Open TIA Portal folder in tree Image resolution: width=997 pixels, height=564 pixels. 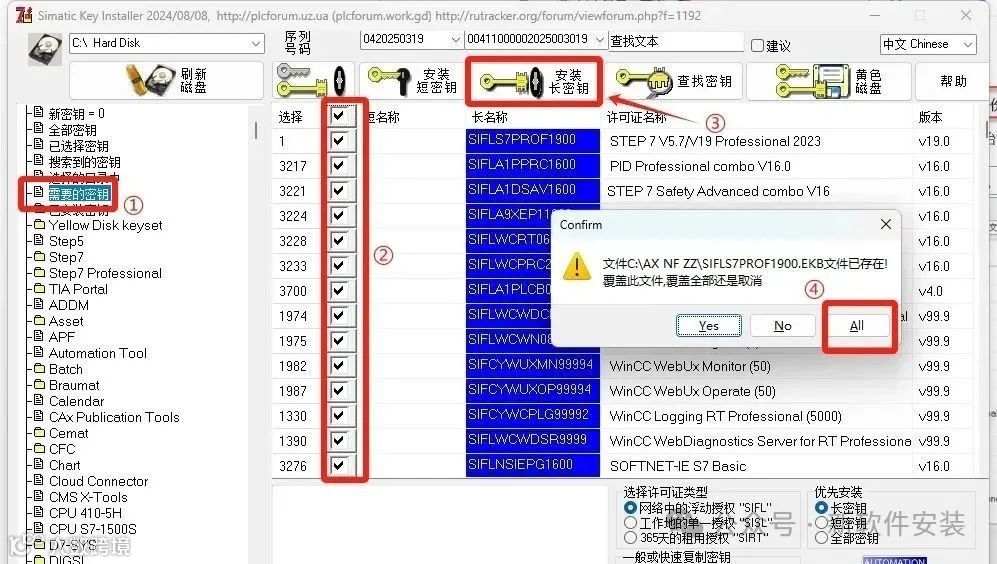(x=78, y=289)
